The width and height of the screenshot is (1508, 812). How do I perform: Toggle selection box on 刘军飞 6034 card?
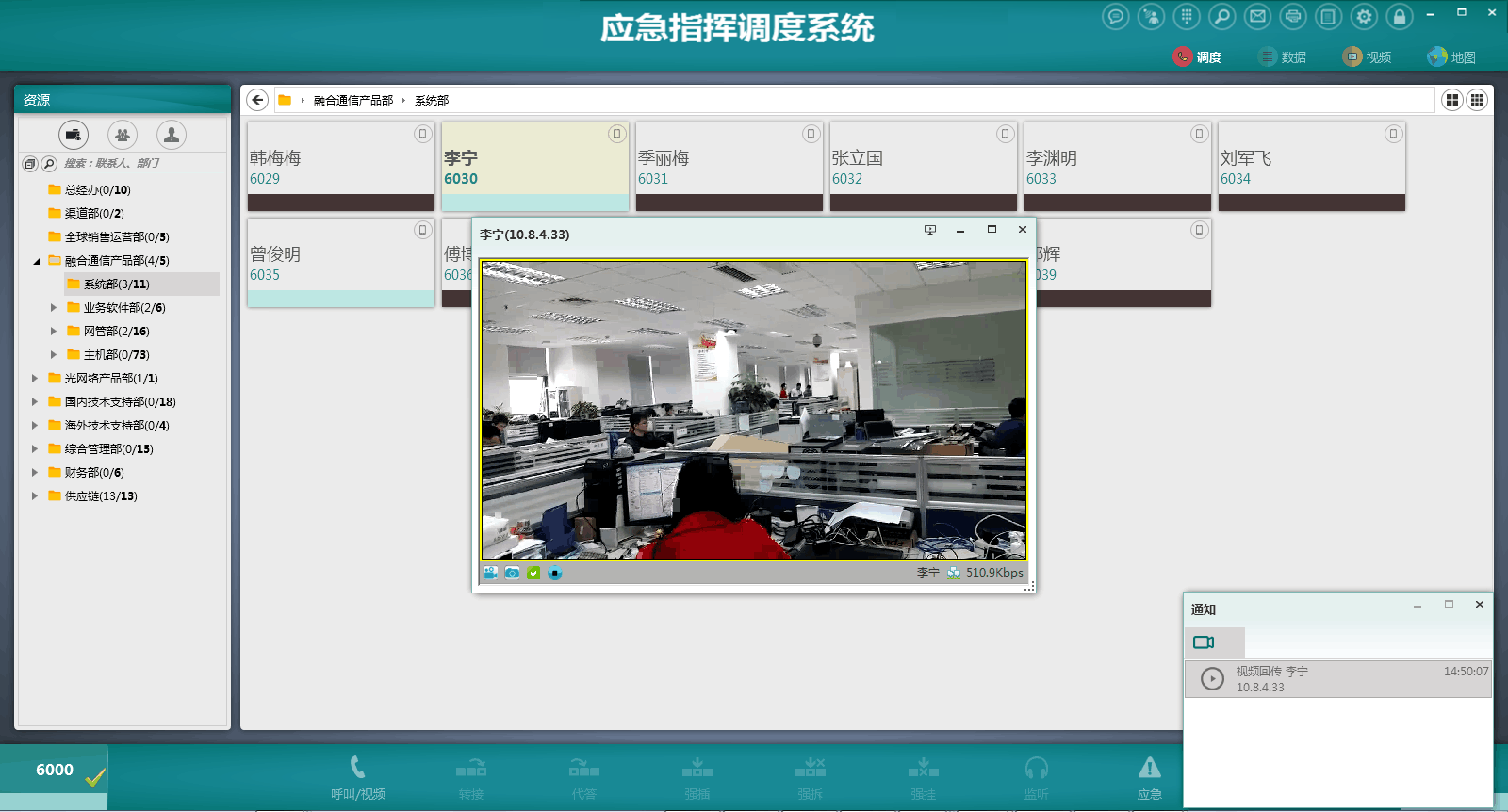coord(1393,134)
